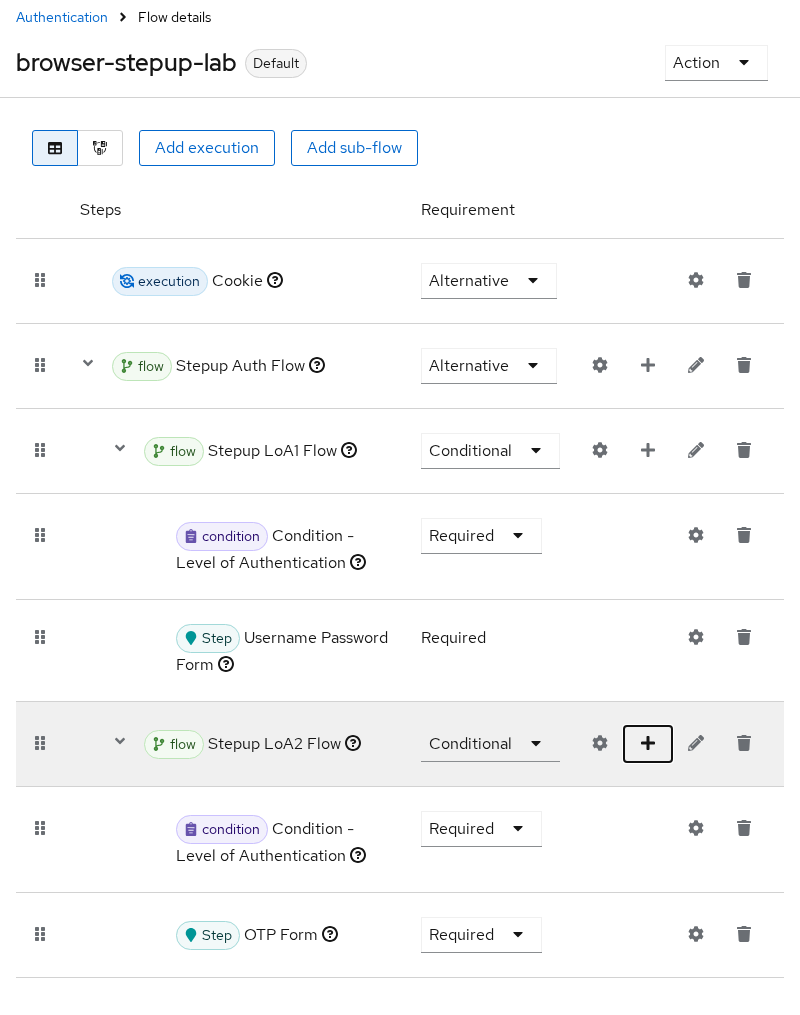
Task: Open settings gear for OTP Form
Action: pos(696,934)
